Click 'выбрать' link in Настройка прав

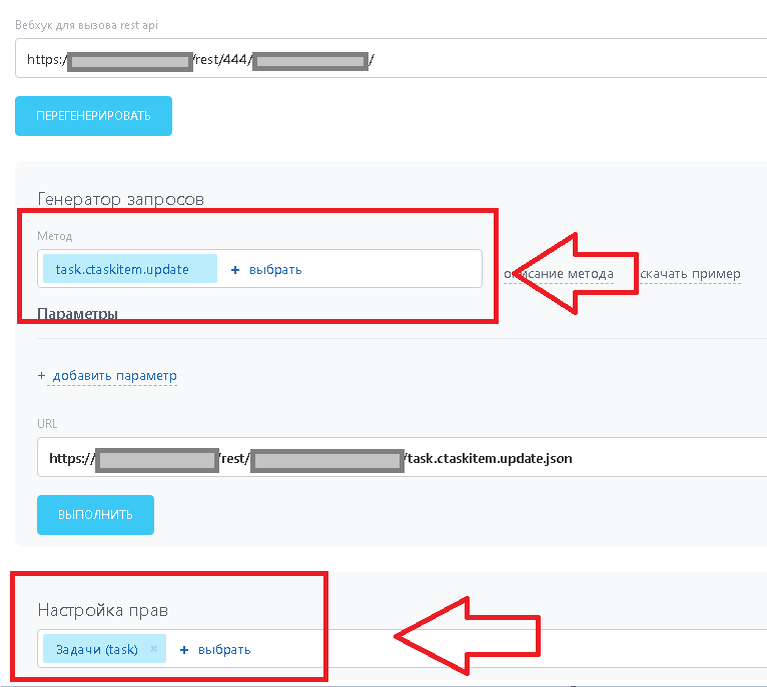pyautogui.click(x=224, y=650)
